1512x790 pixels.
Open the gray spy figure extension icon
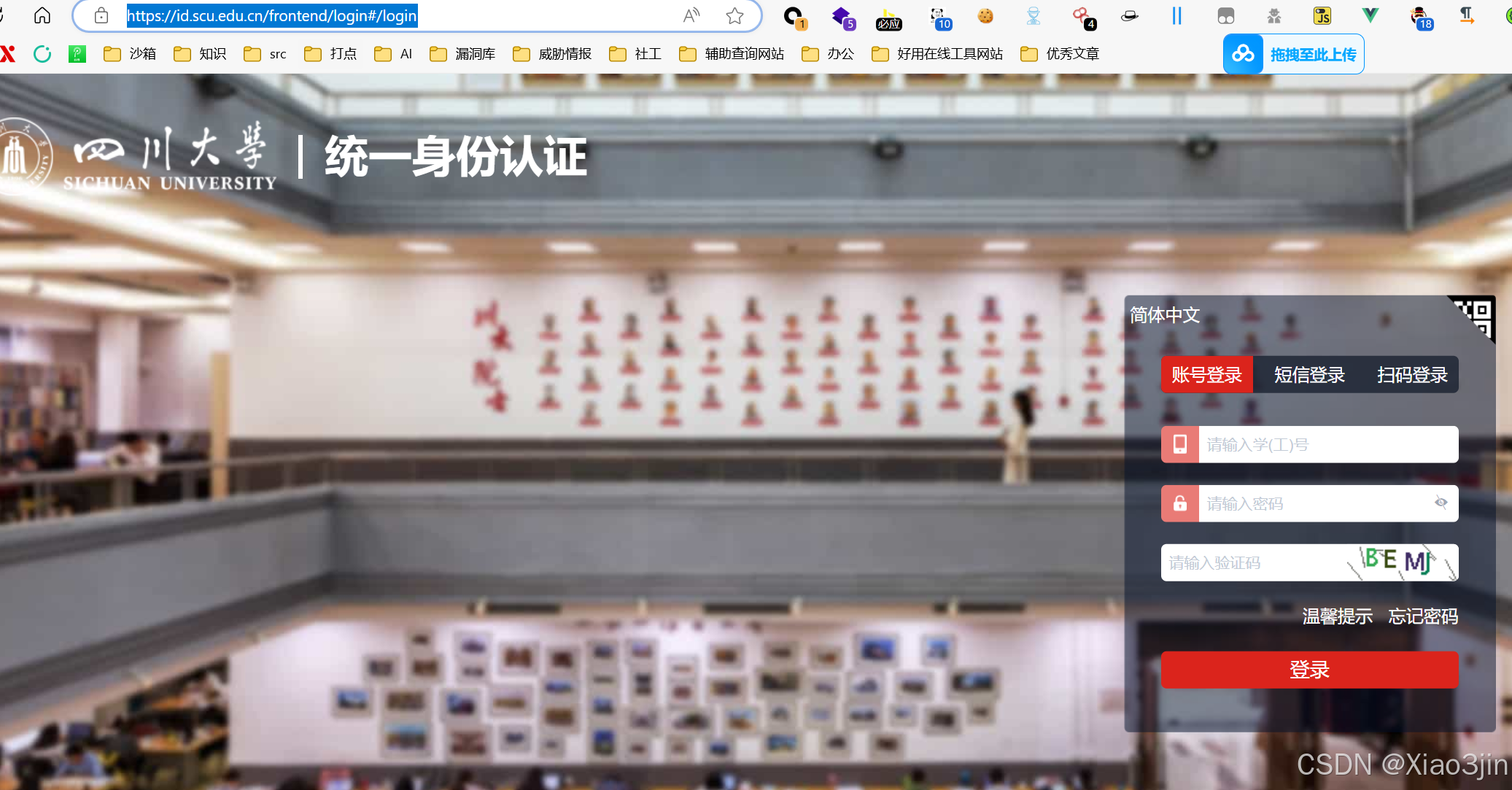(x=1274, y=15)
